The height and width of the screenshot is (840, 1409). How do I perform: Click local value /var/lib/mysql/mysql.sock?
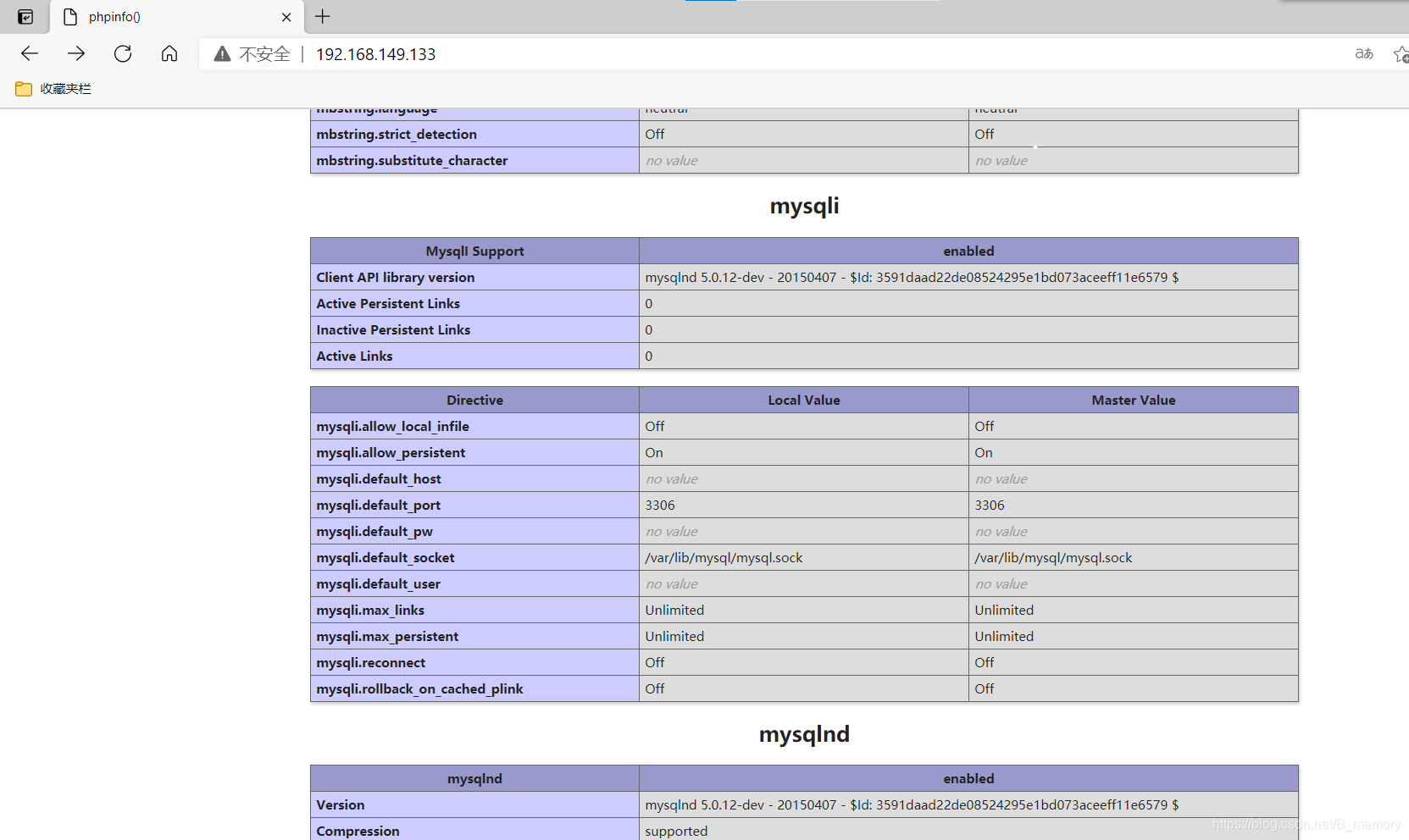[724, 558]
